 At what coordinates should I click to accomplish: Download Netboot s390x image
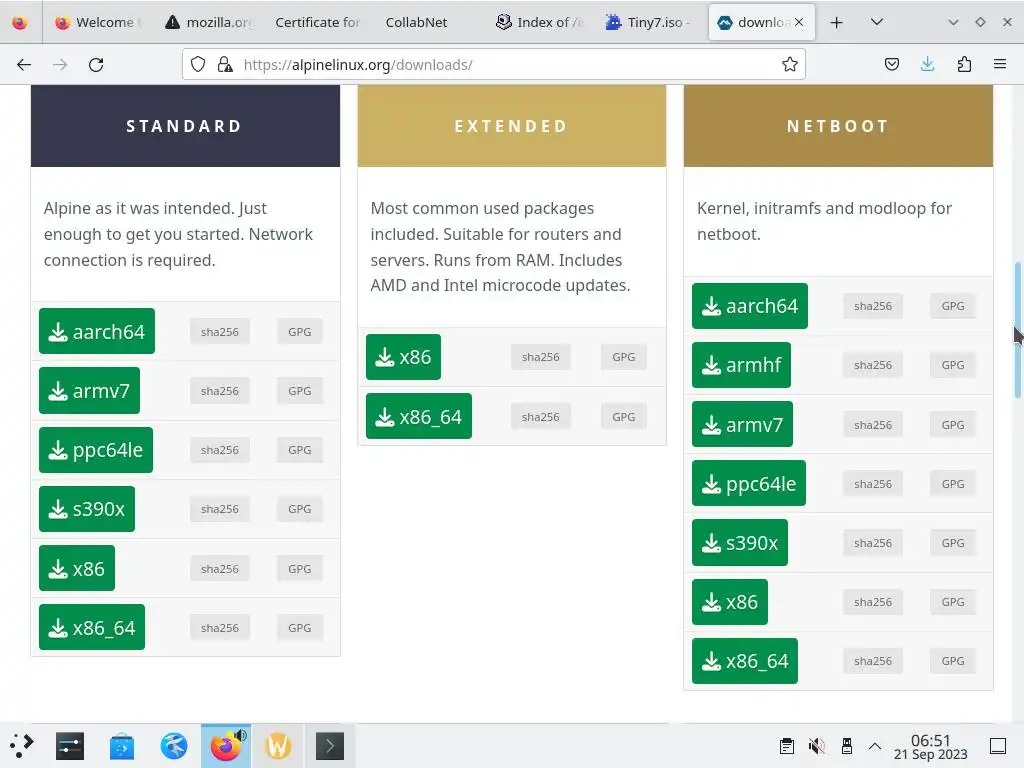pyautogui.click(x=740, y=543)
